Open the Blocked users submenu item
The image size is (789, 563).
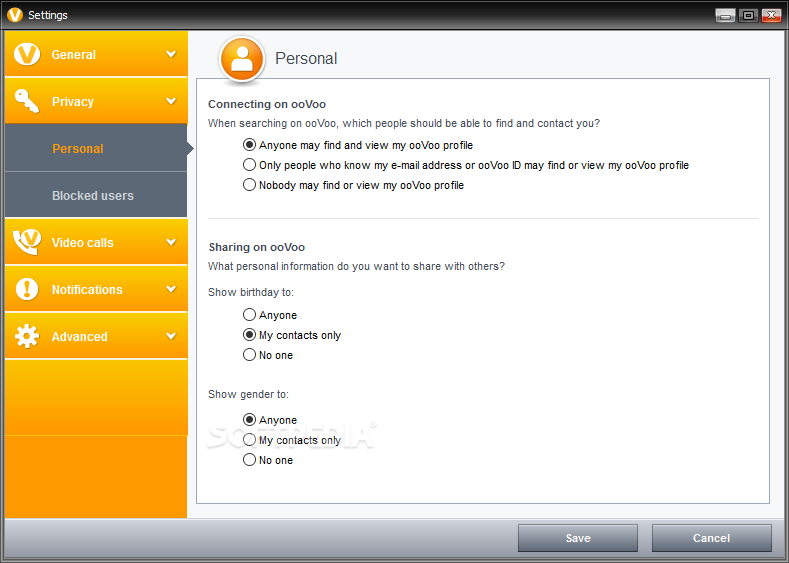(x=96, y=195)
